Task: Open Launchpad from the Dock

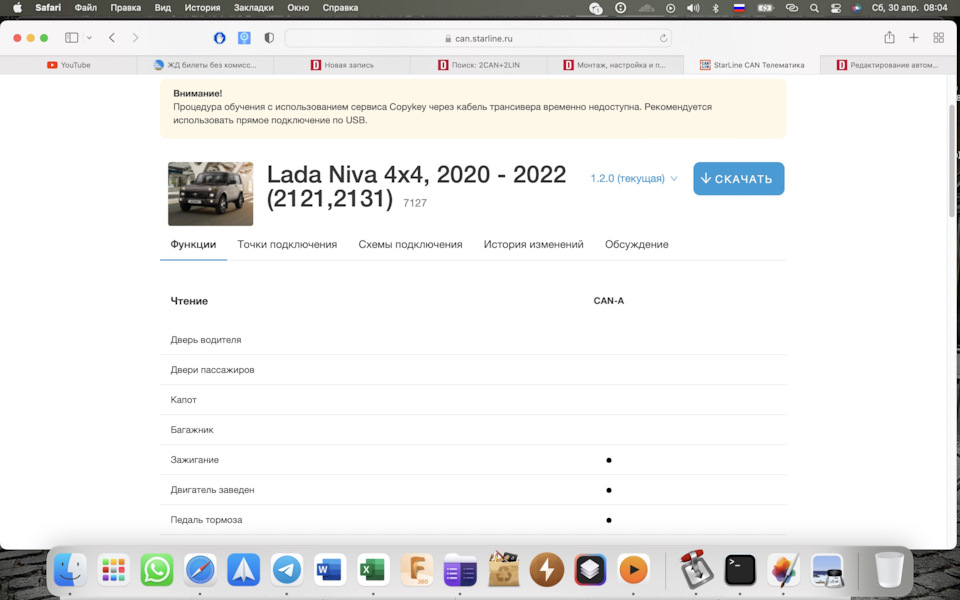Action: [113, 569]
